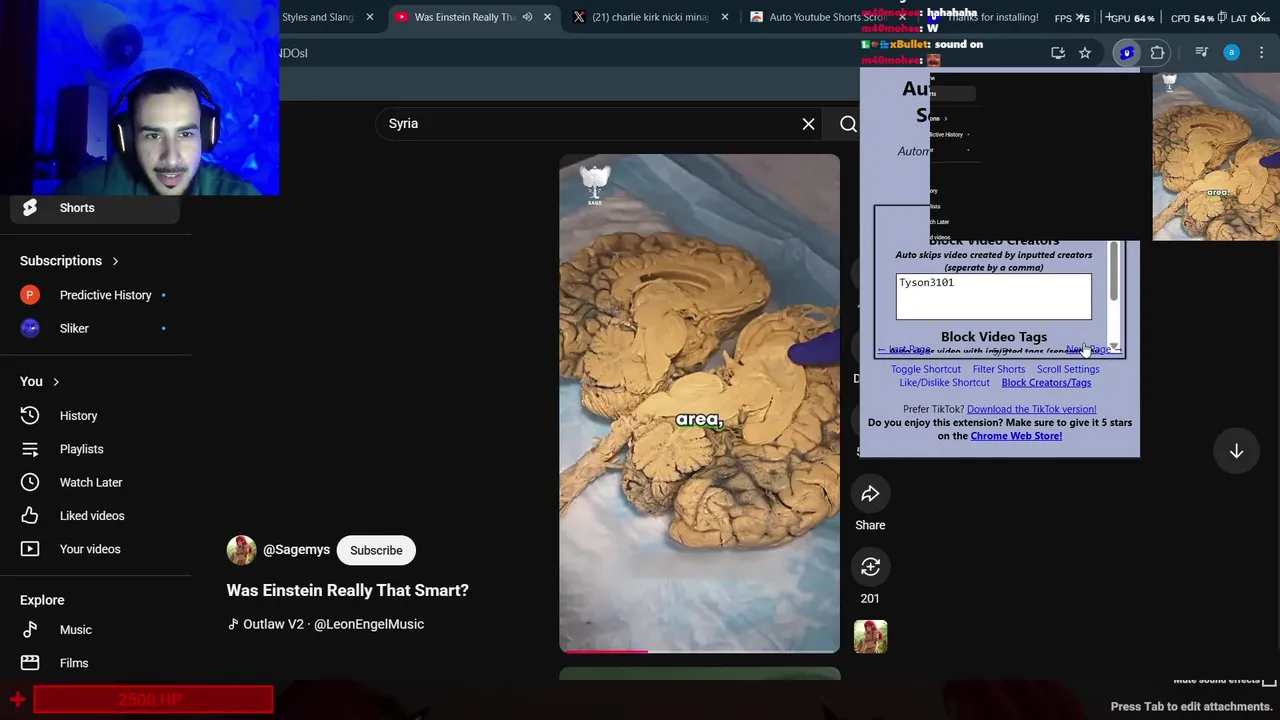Subscribe to @Sagemys

(376, 550)
